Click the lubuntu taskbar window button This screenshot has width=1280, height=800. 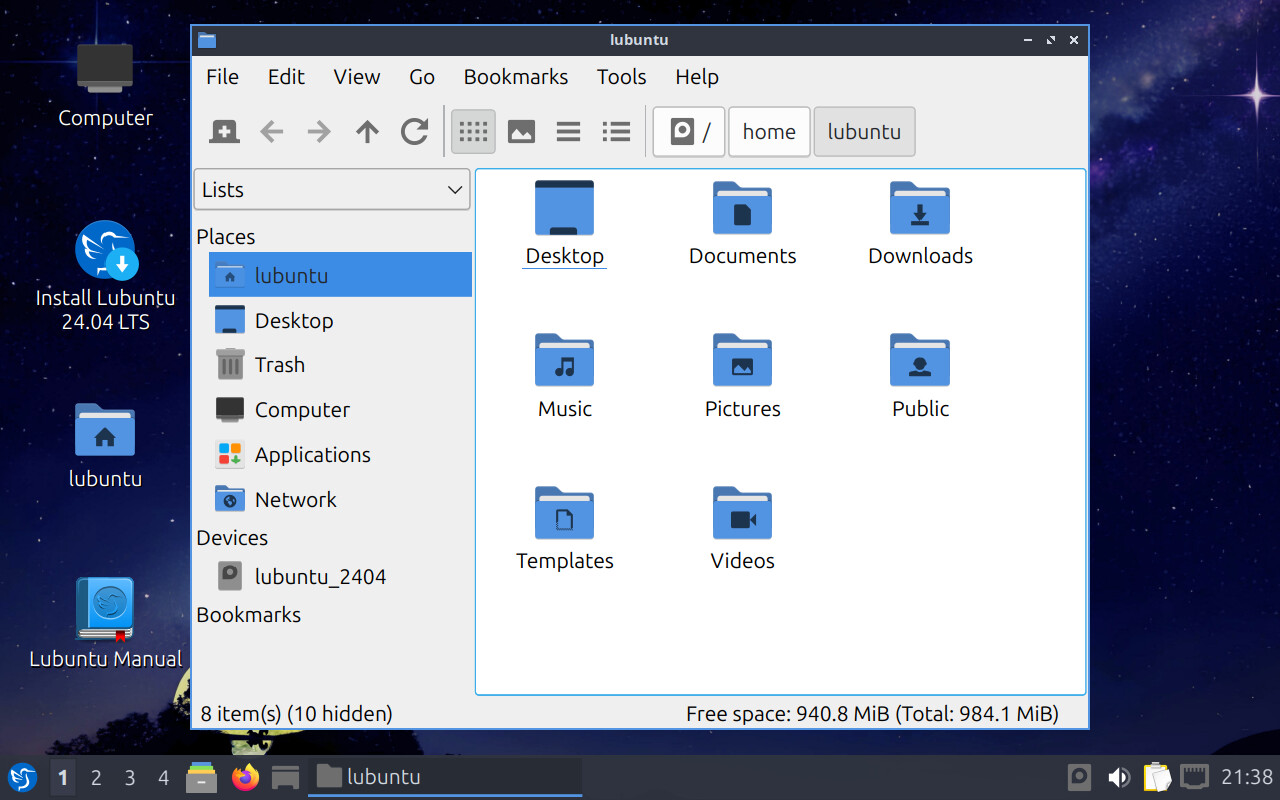pos(445,777)
